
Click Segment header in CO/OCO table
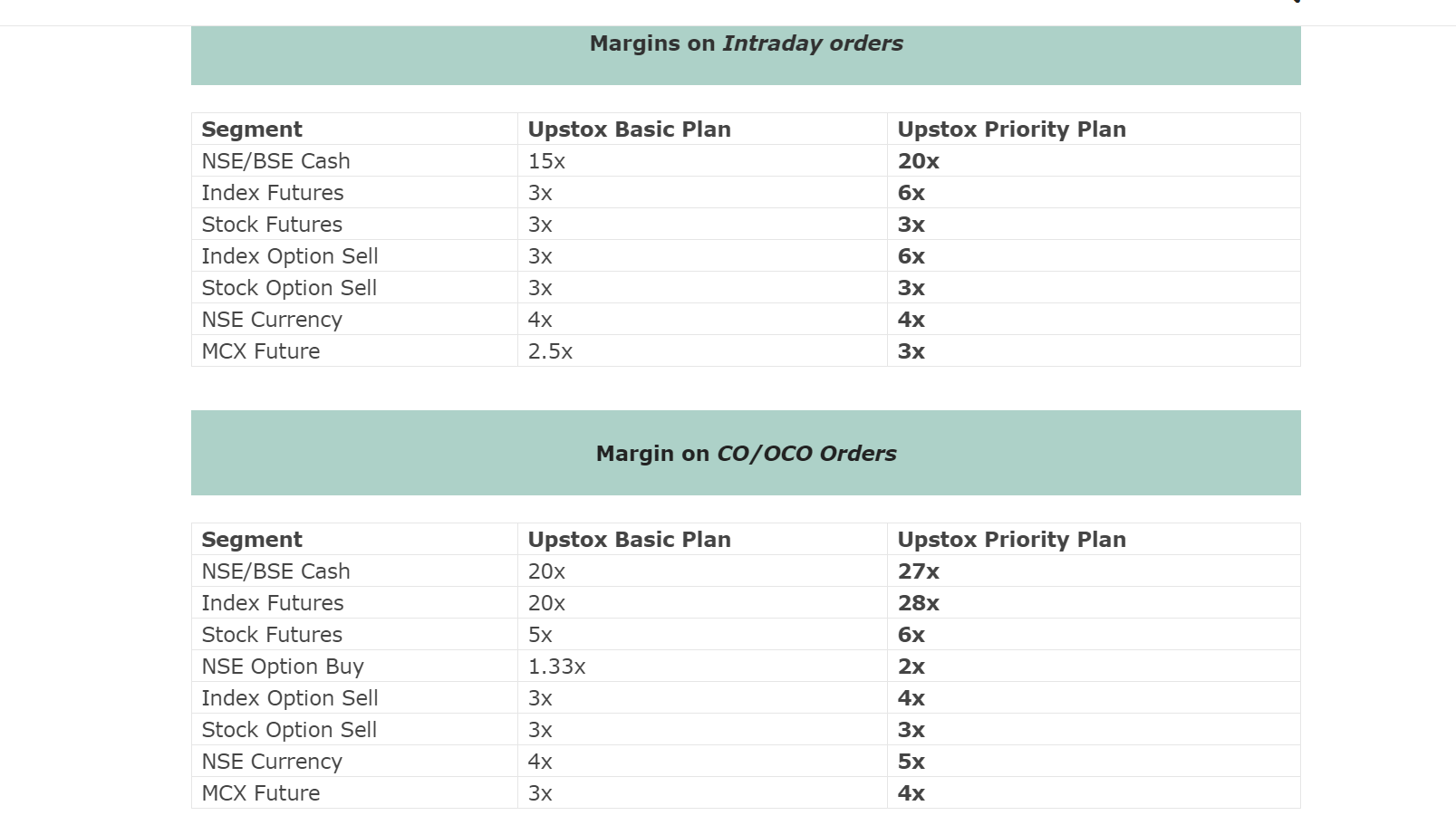252,540
